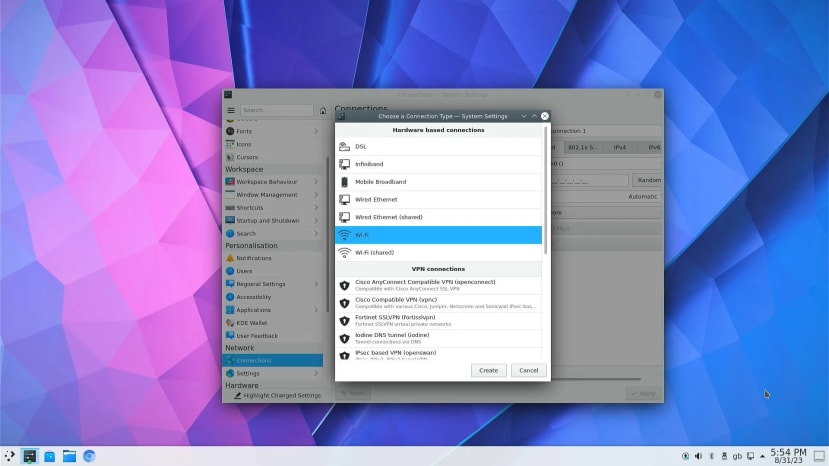
Task: Open the KDE application launcher
Action: click(10, 456)
